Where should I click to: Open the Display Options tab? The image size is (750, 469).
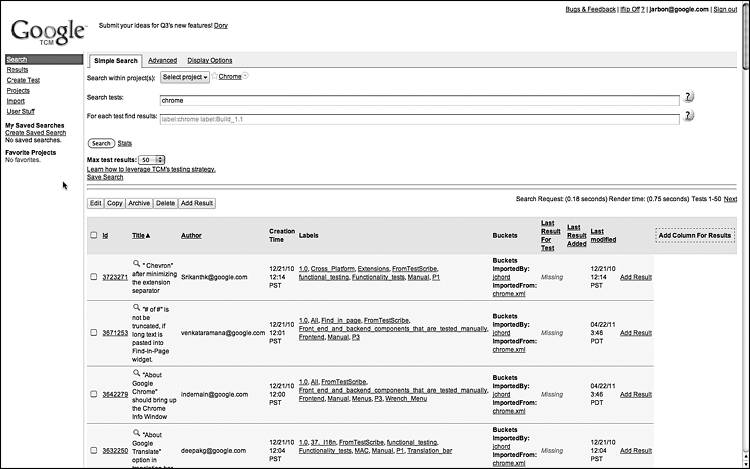pos(210,60)
